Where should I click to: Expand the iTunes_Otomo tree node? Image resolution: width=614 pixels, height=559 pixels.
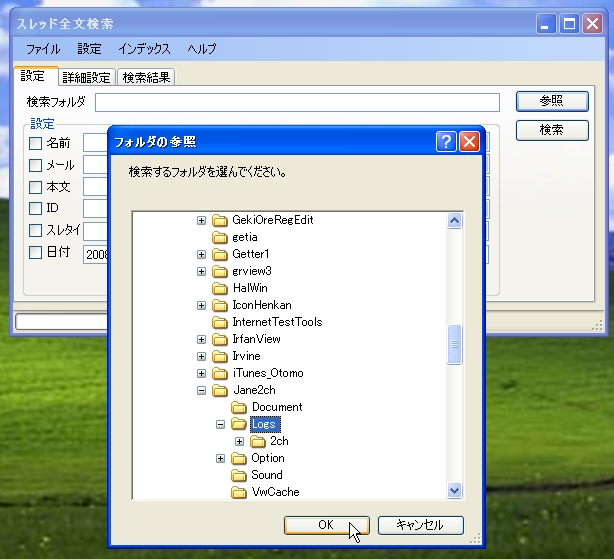[201, 373]
